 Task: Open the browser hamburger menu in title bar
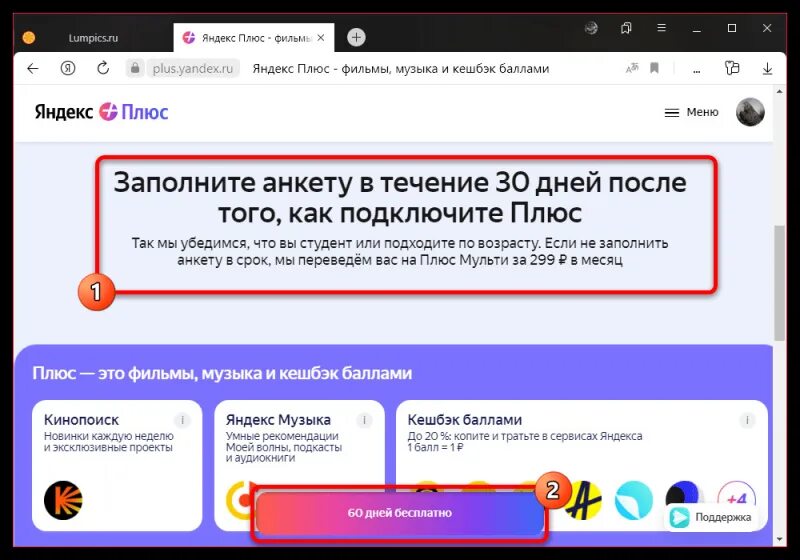[661, 28]
